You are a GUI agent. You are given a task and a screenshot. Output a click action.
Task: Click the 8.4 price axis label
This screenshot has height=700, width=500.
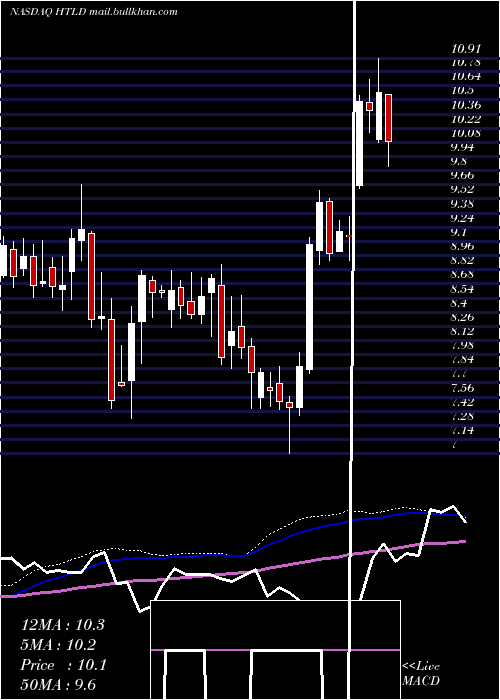click(459, 303)
